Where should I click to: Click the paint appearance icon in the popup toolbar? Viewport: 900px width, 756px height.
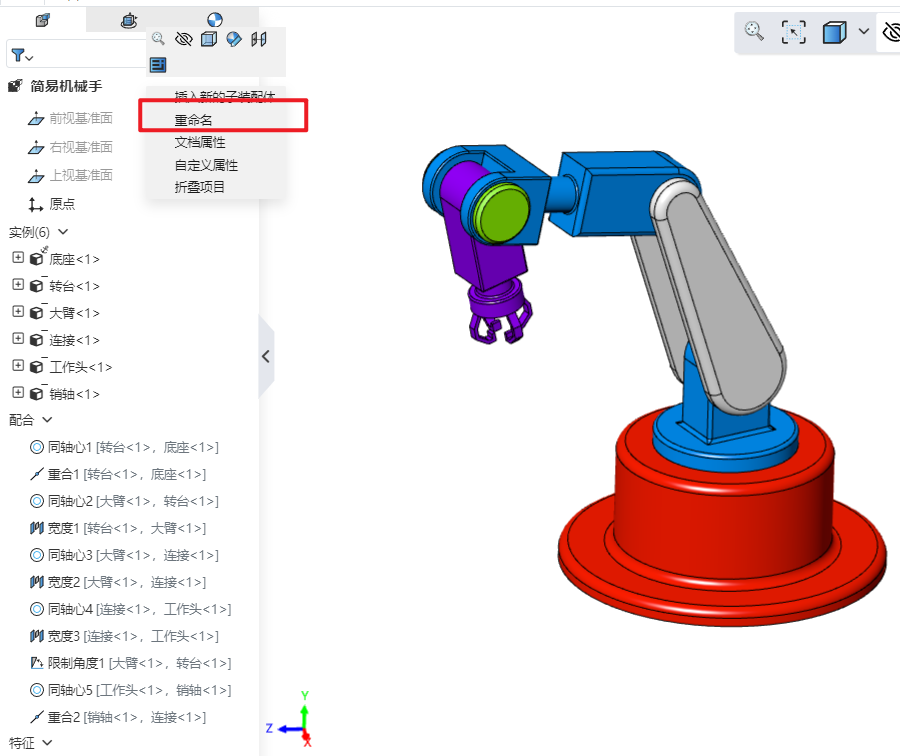pos(234,39)
